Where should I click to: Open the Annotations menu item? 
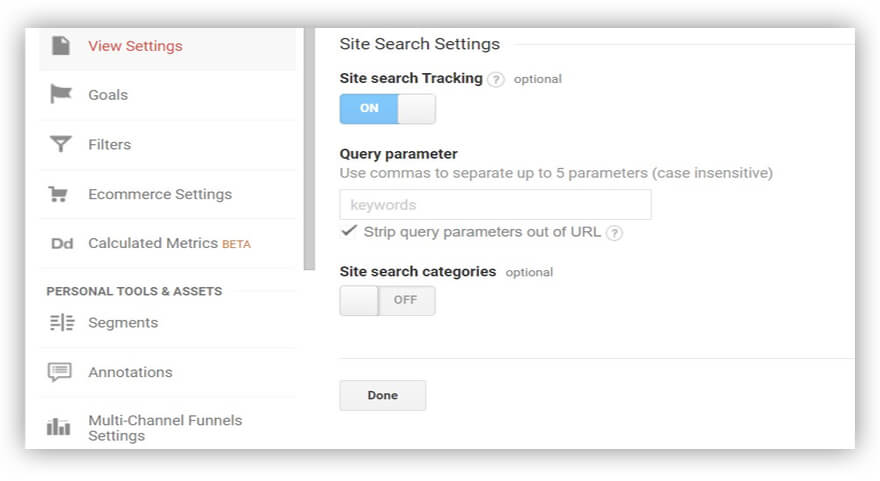point(130,372)
